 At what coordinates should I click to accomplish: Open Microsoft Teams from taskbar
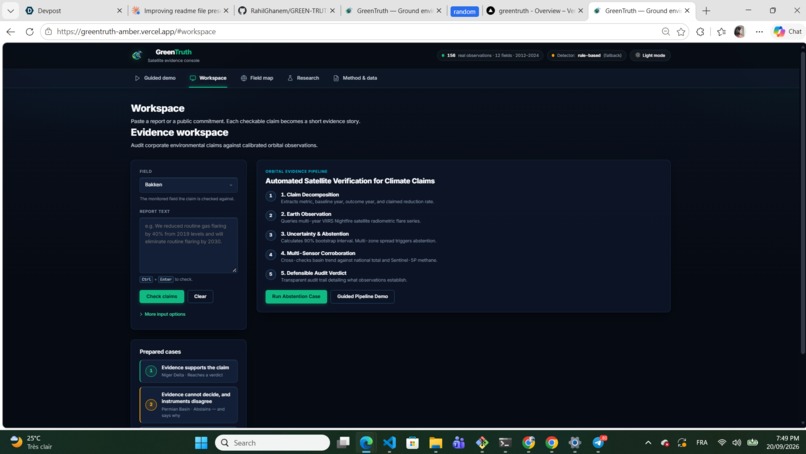459,443
